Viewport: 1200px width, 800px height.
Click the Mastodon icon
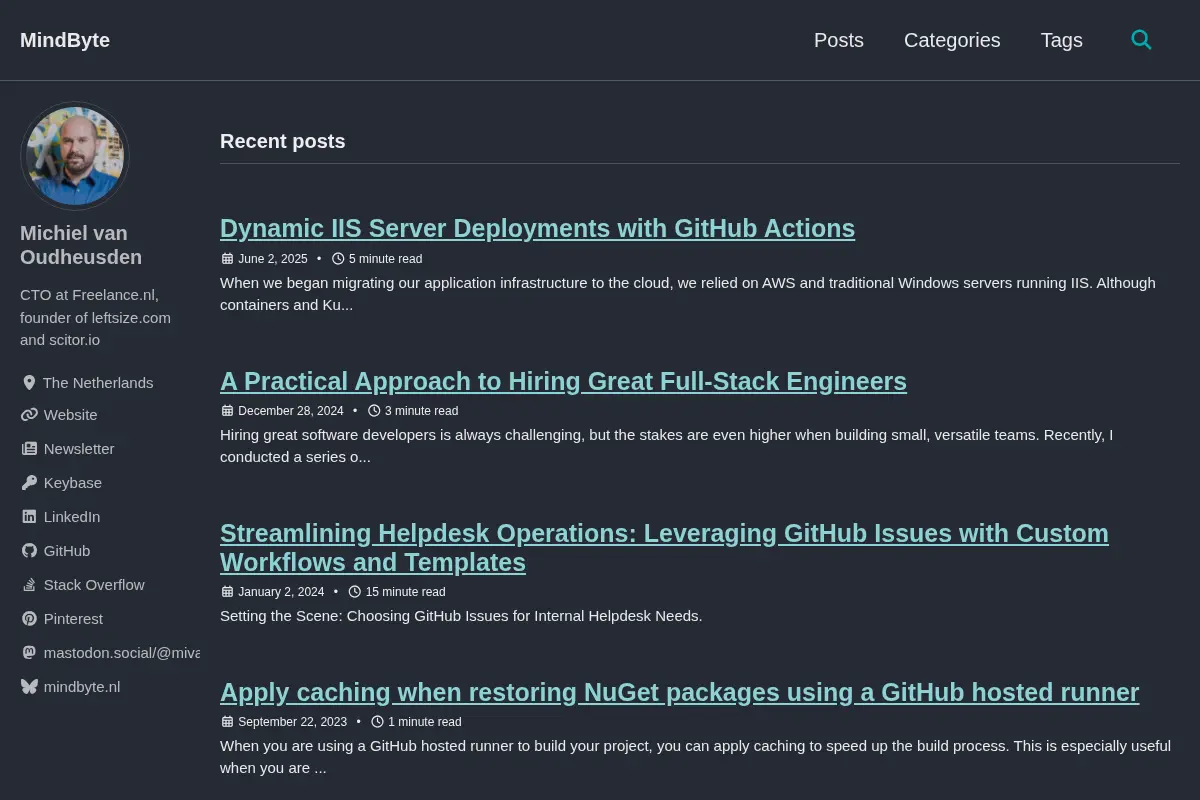pos(29,653)
